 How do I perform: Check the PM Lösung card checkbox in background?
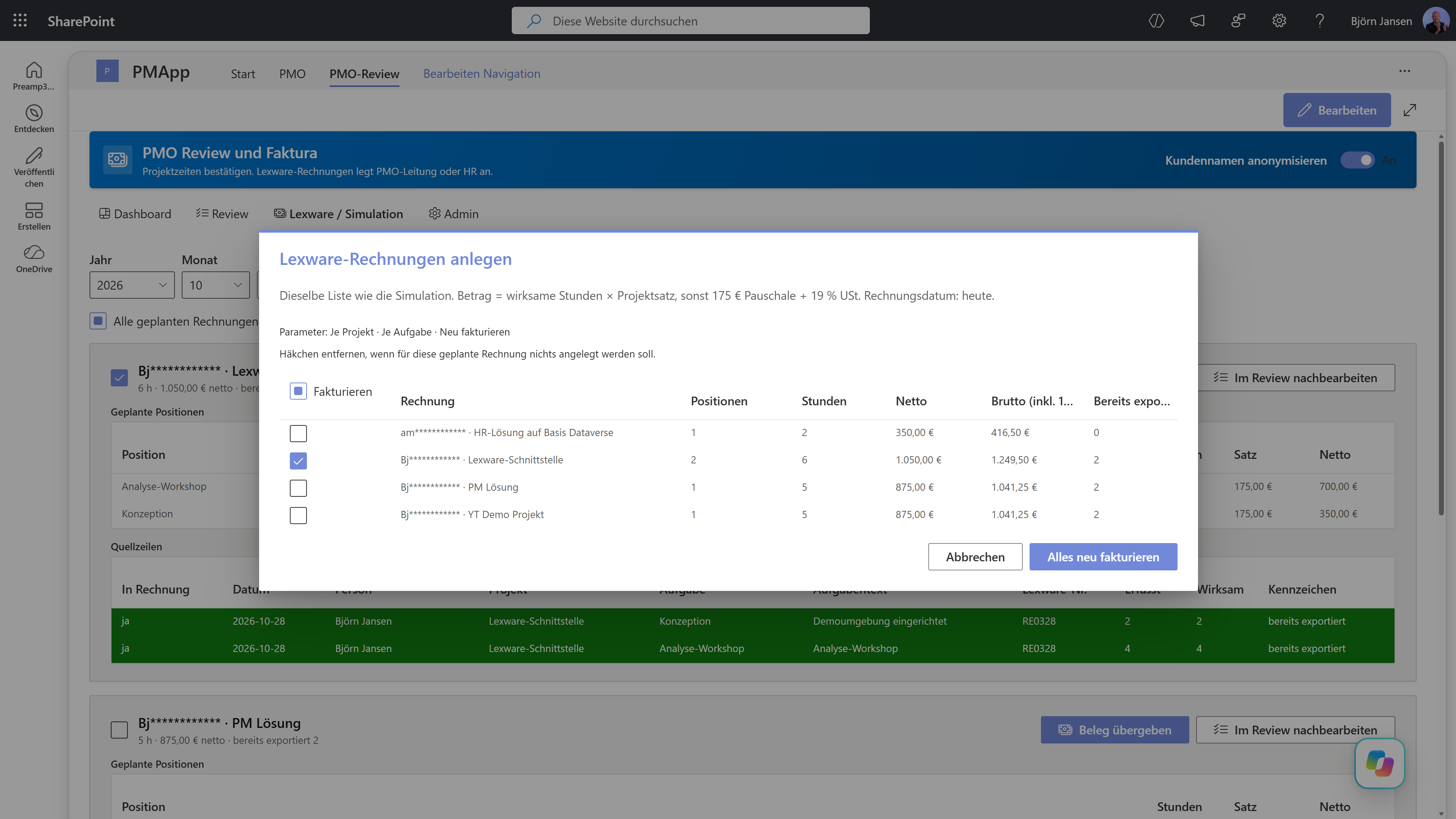[119, 730]
